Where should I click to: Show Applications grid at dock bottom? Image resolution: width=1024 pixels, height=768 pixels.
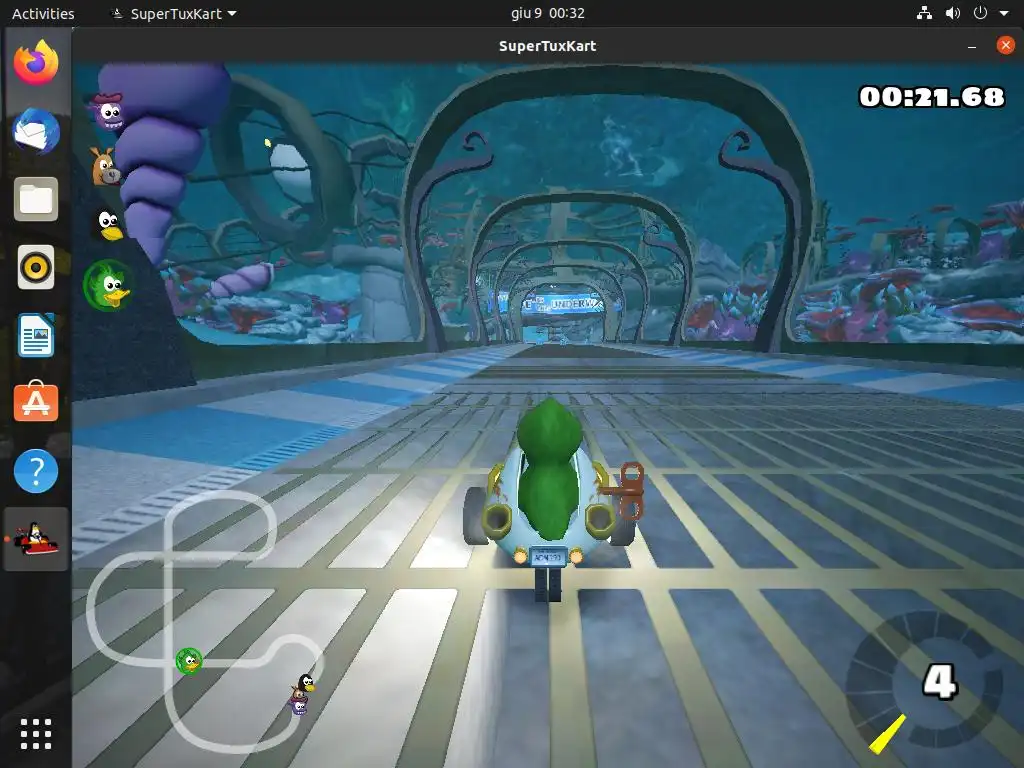[x=36, y=734]
